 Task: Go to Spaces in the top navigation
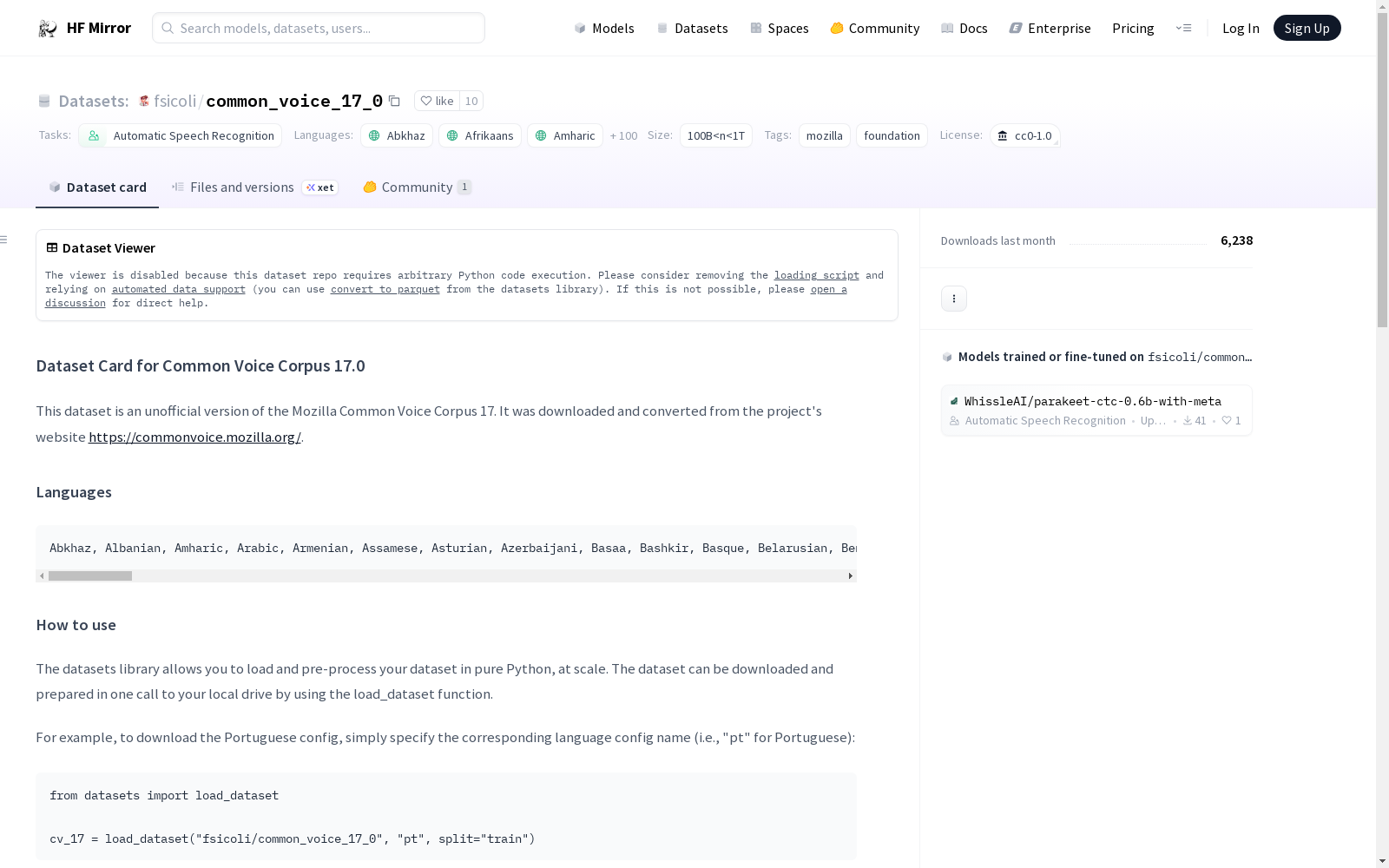coord(780,29)
